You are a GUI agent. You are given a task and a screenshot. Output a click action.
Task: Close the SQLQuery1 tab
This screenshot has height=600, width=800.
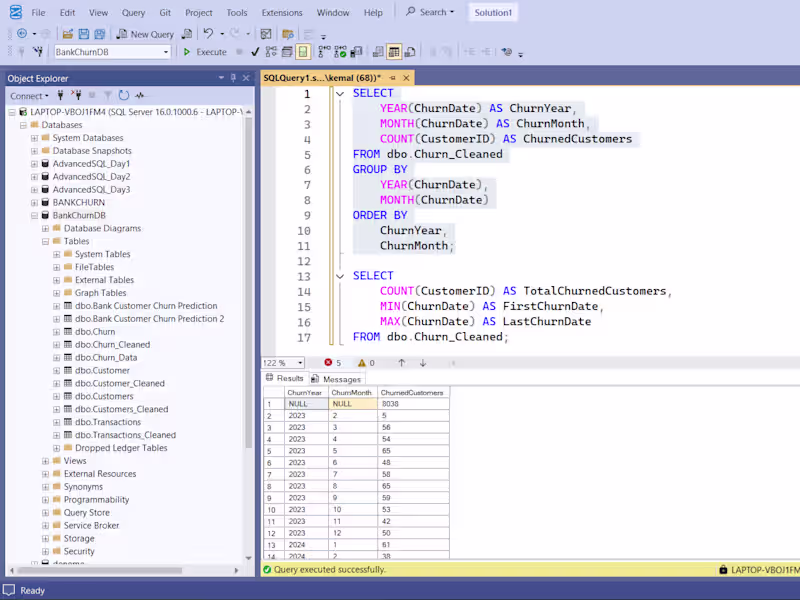point(406,78)
